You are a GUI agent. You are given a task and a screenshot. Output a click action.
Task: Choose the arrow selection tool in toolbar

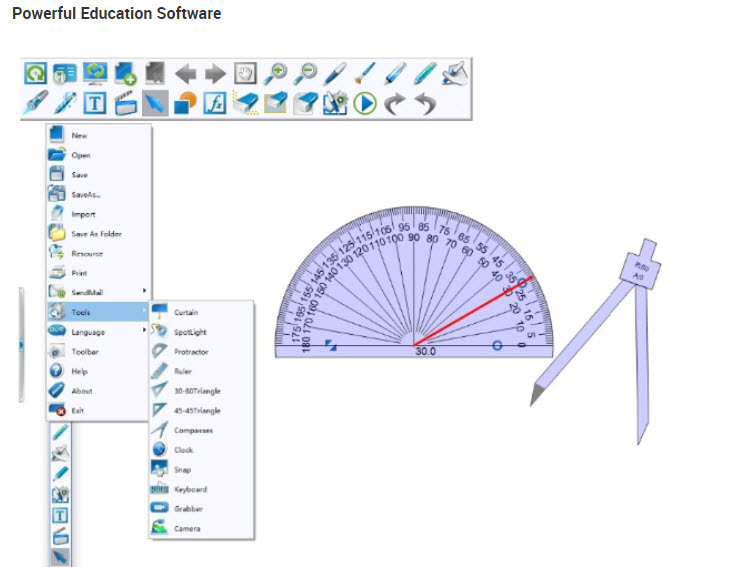pyautogui.click(x=155, y=103)
